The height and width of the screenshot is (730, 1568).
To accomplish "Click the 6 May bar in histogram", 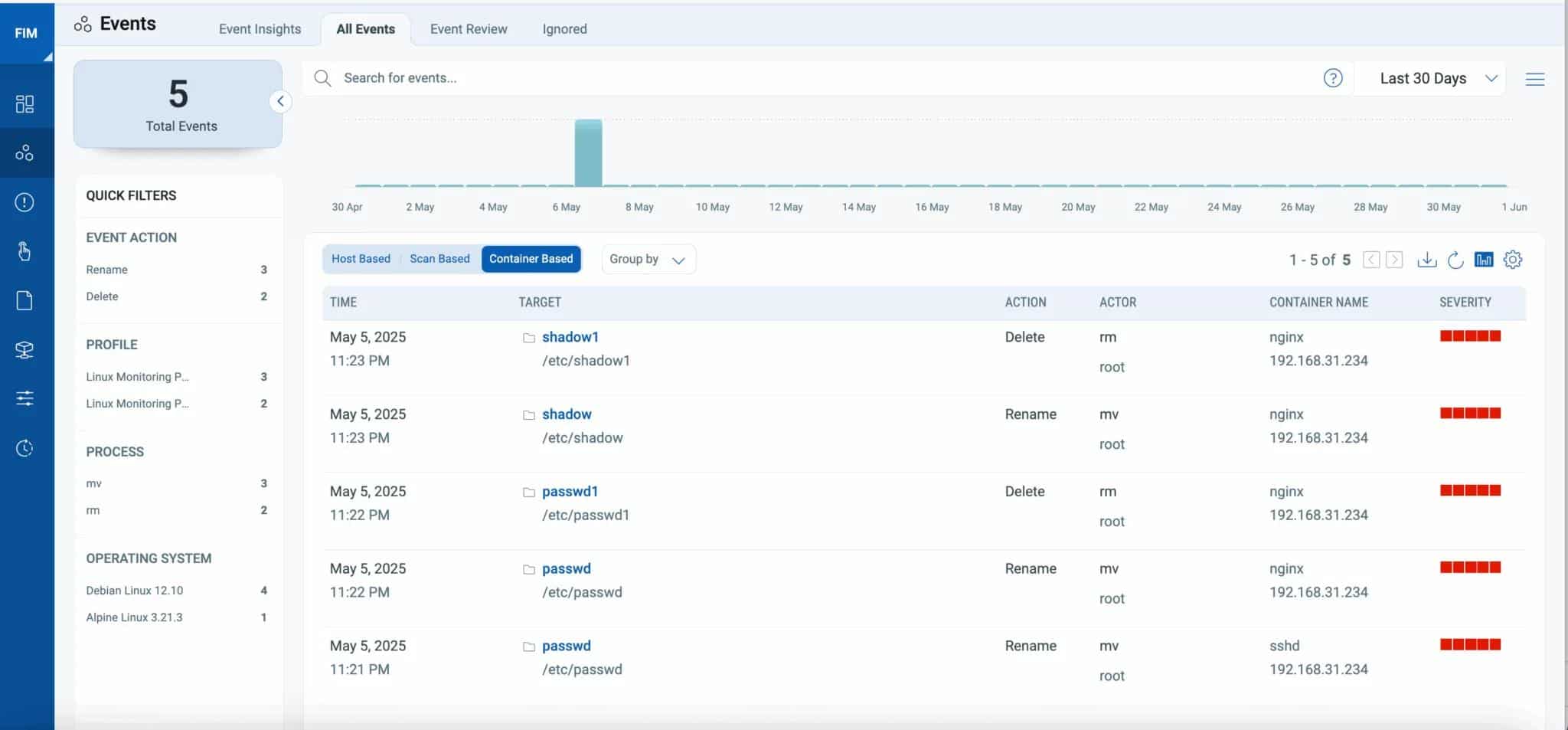I will pyautogui.click(x=588, y=153).
